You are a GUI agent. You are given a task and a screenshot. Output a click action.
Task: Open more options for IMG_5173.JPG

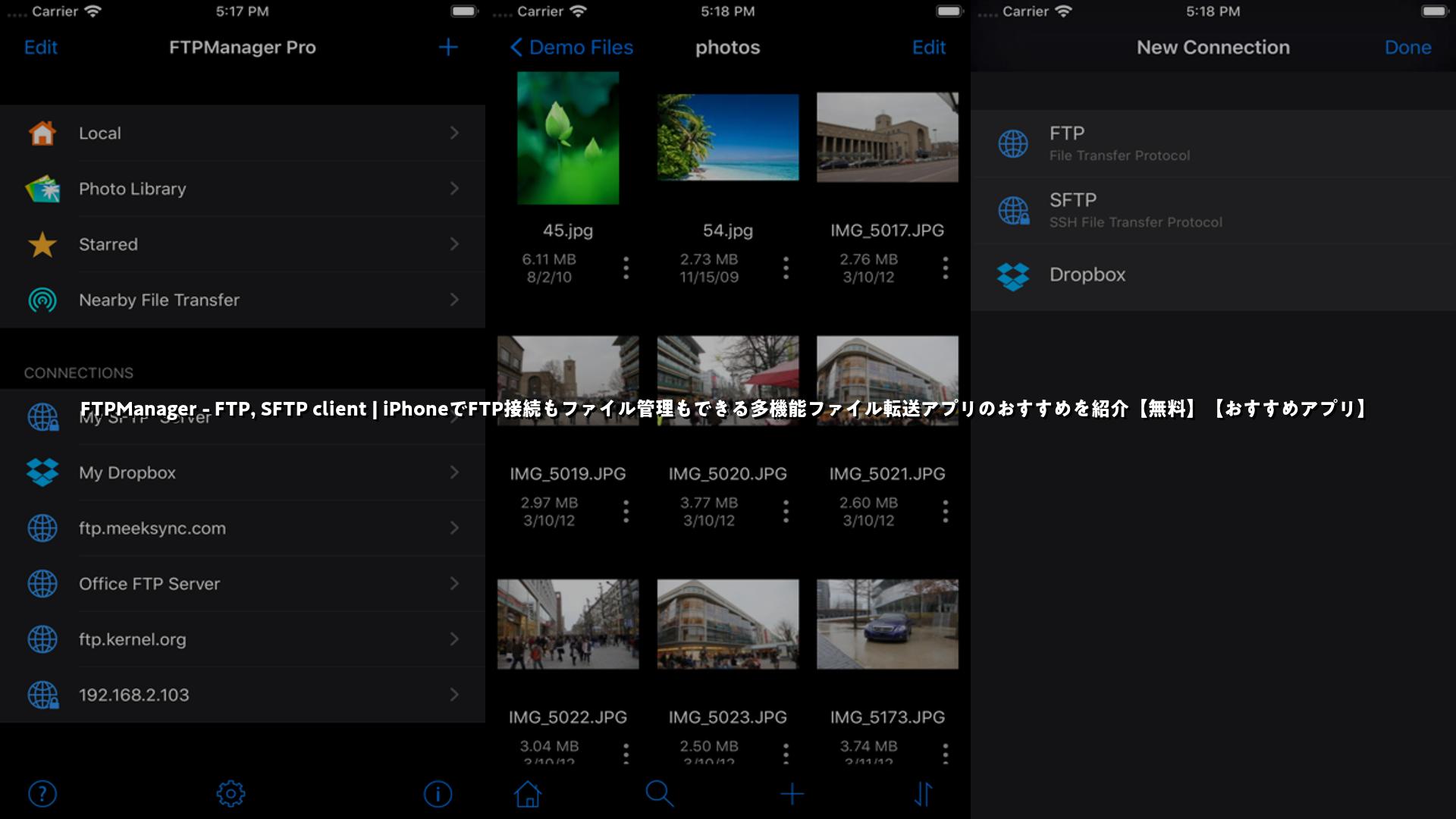(945, 753)
